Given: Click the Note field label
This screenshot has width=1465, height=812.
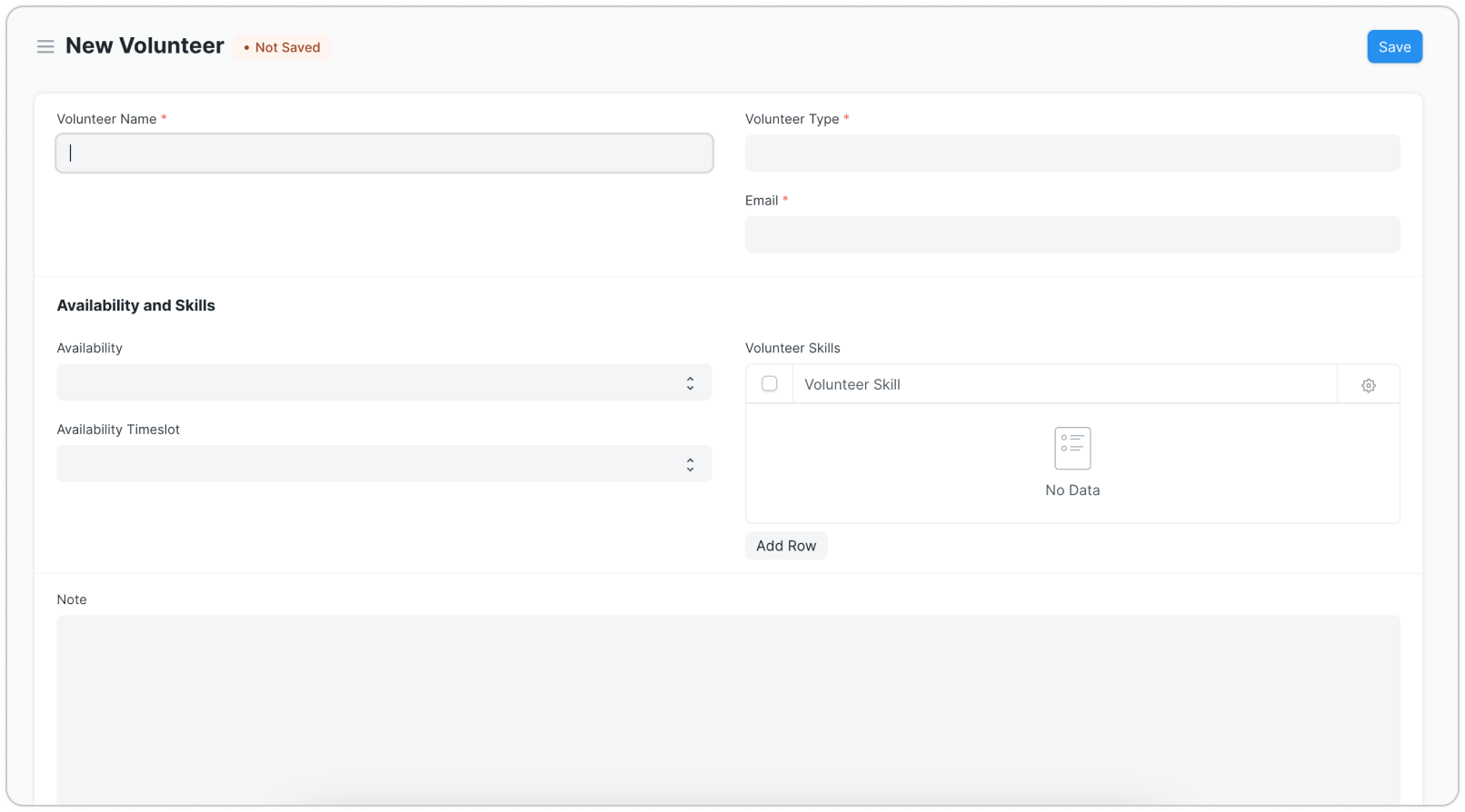Looking at the screenshot, I should click(x=72, y=599).
